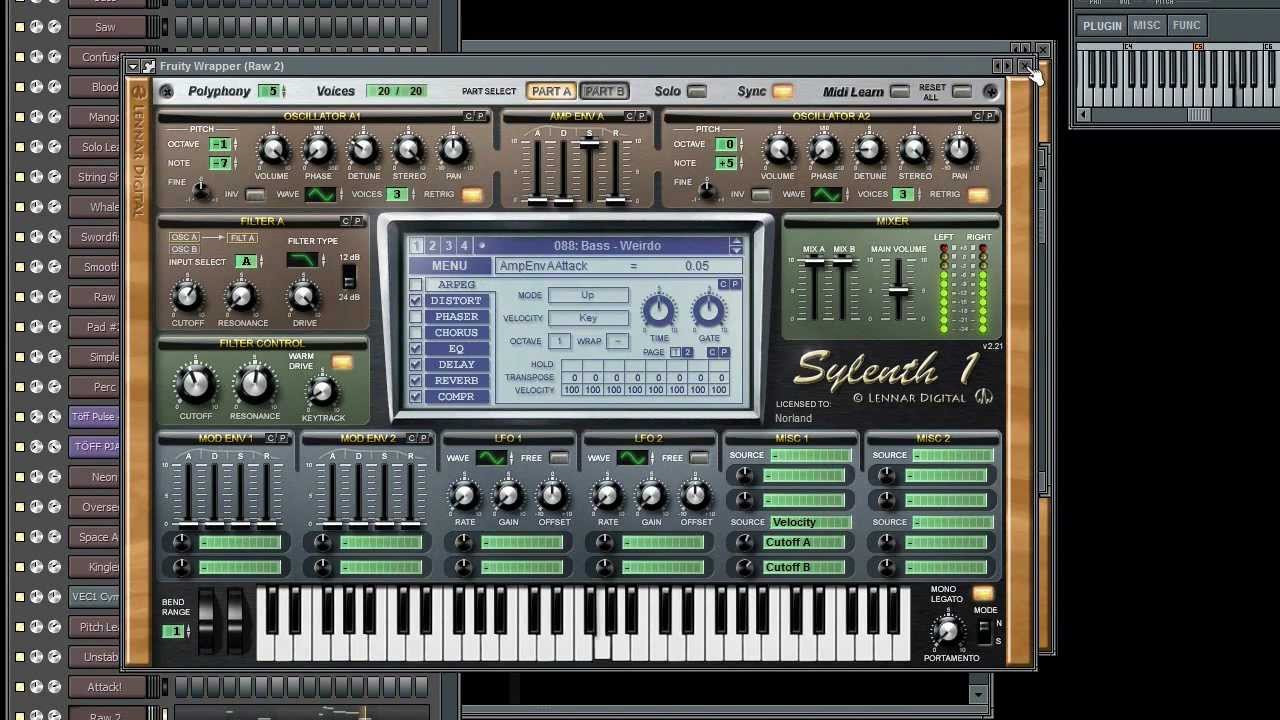Click the AmpEnvAAttack parameter readout field
This screenshot has width=1280, height=720.
point(619,266)
